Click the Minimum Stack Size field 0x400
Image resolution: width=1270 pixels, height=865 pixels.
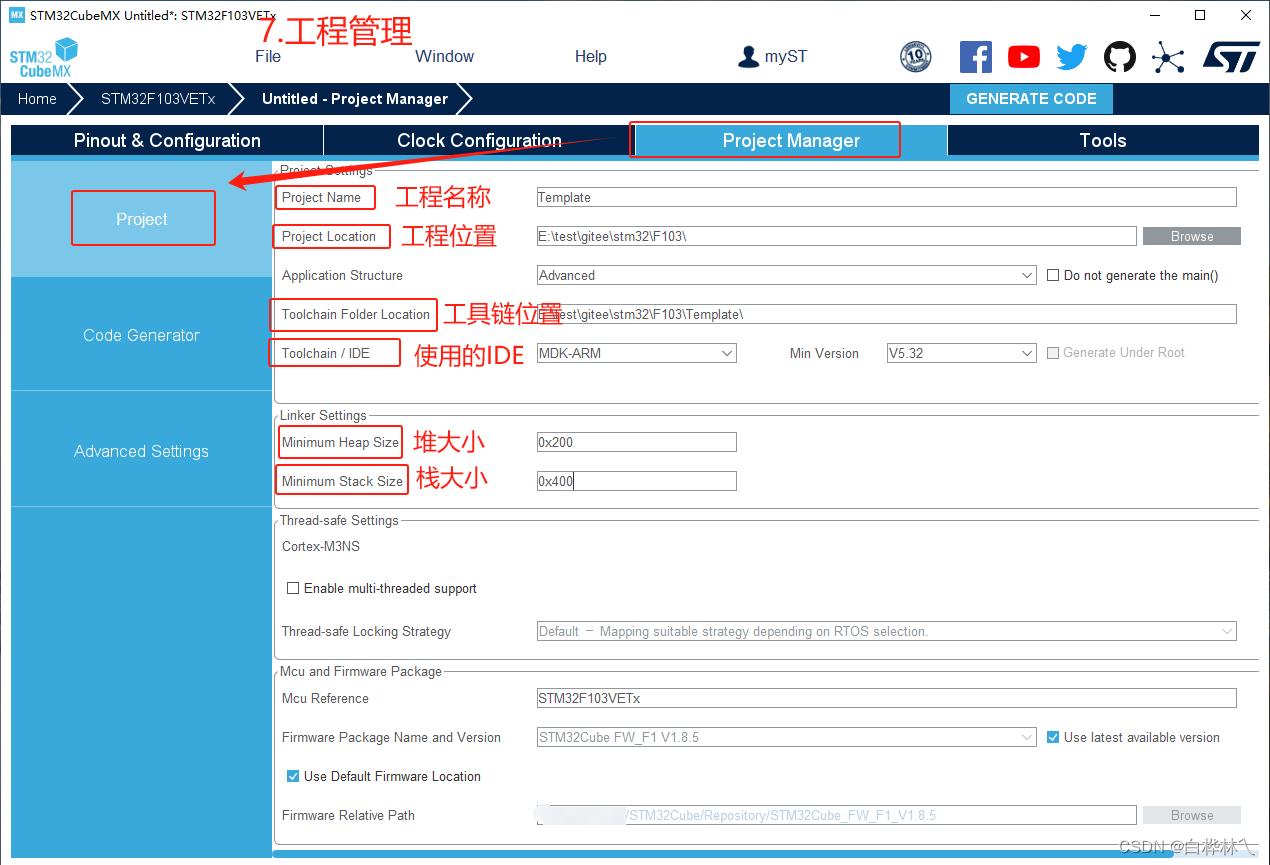coord(637,481)
